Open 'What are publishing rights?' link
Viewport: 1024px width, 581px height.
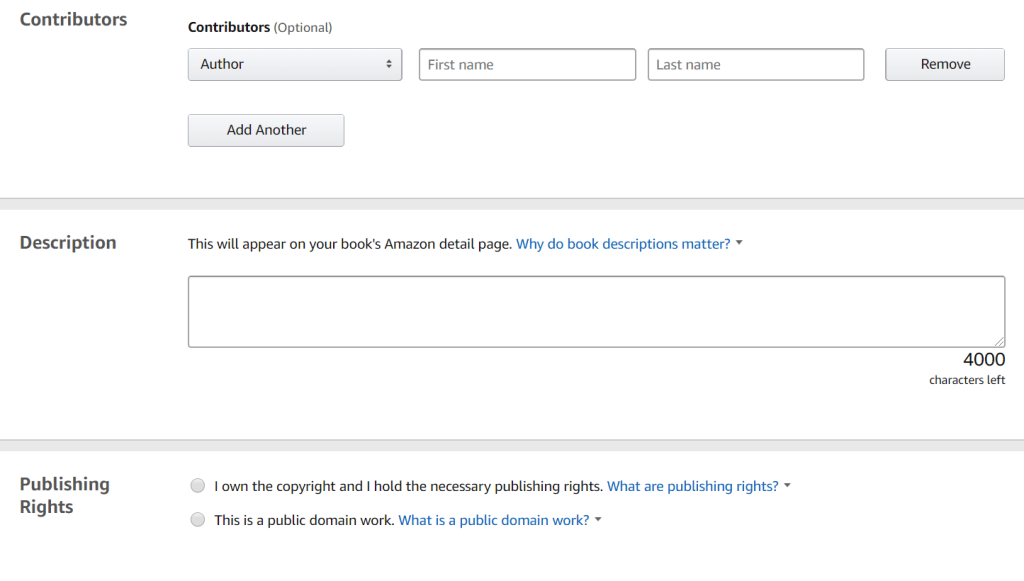click(x=692, y=486)
